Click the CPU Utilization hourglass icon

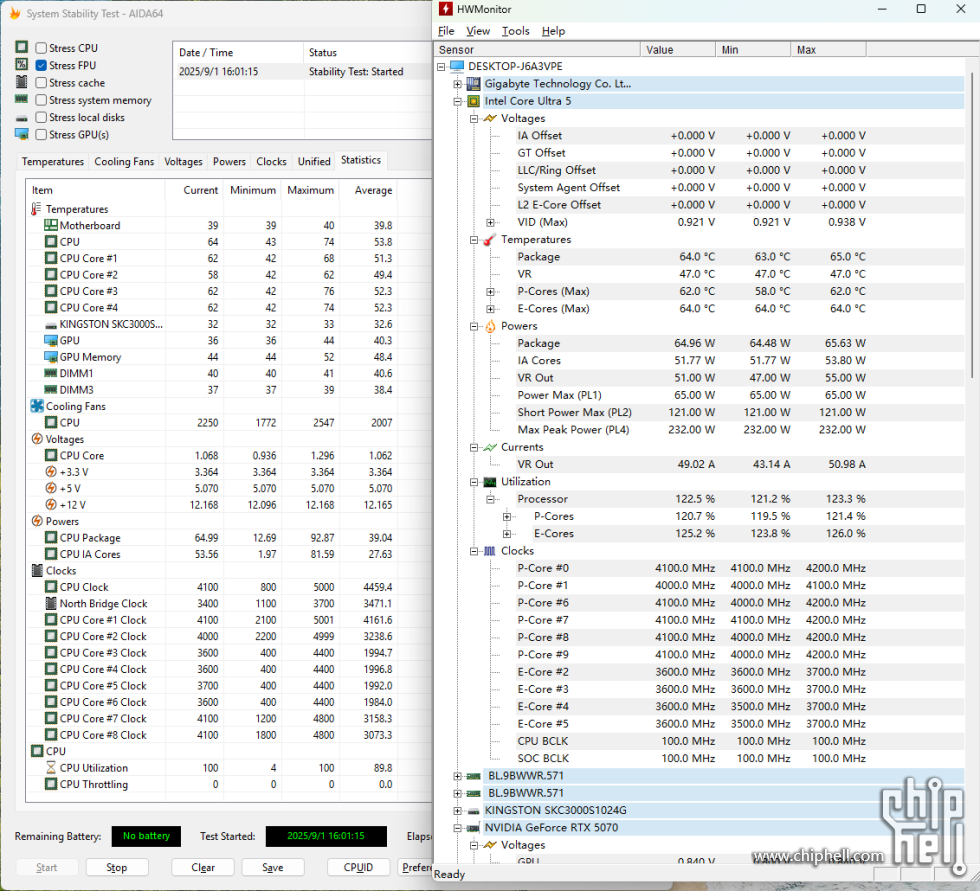click(x=51, y=767)
